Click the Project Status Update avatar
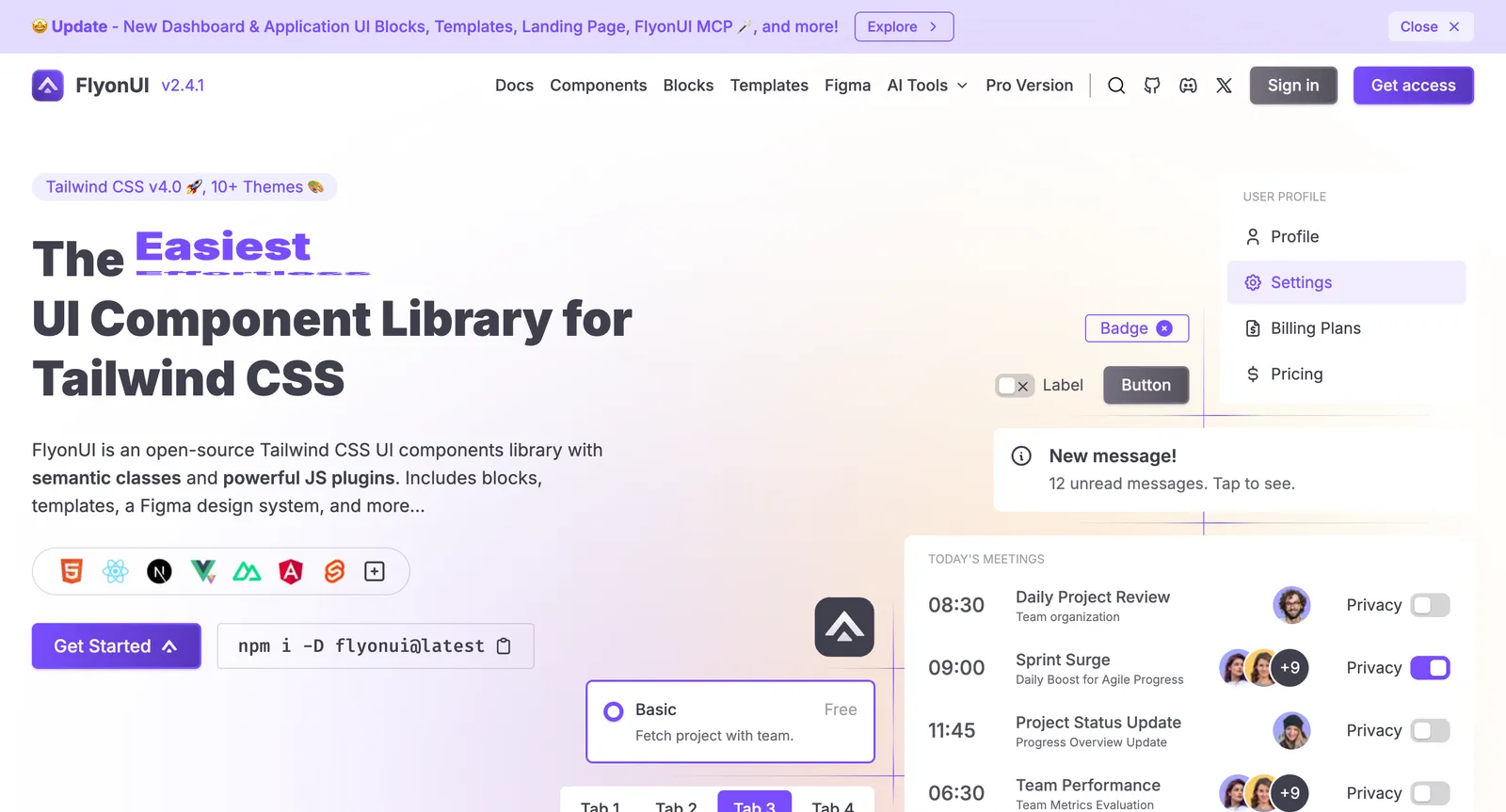This screenshot has width=1506, height=812. (1291, 731)
